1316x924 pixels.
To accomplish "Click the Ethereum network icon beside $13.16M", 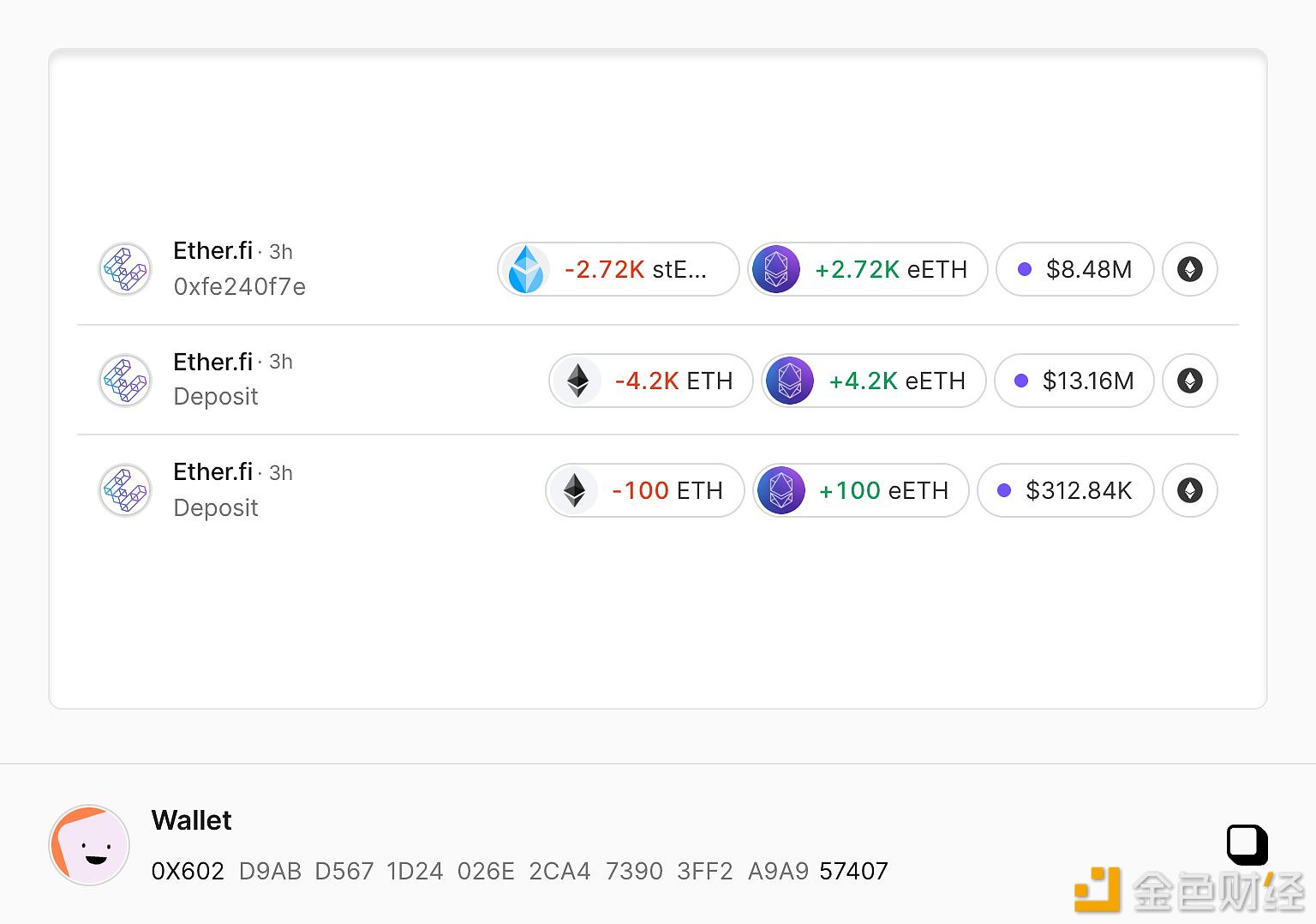I will [1189, 381].
